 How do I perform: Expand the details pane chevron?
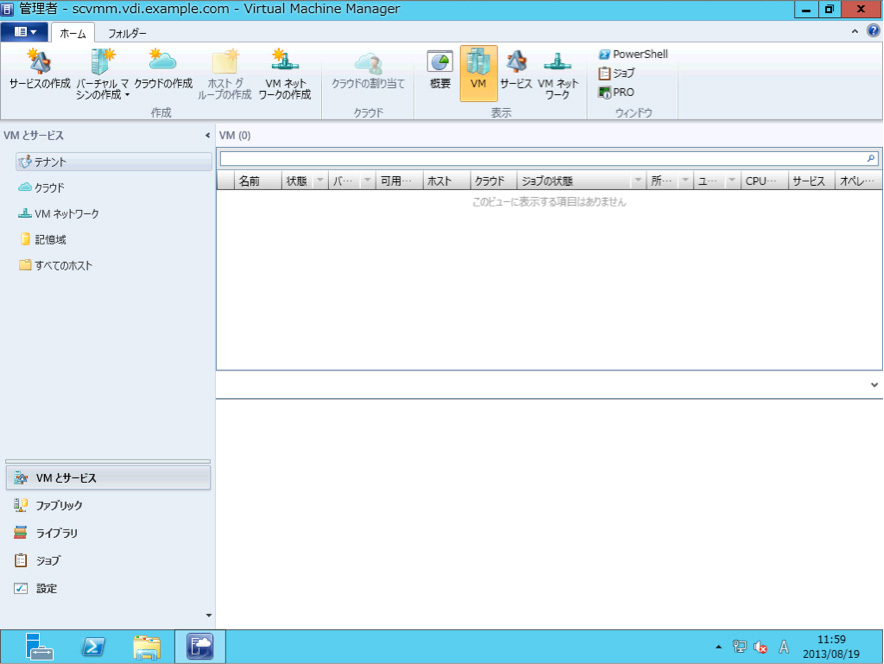click(874, 385)
